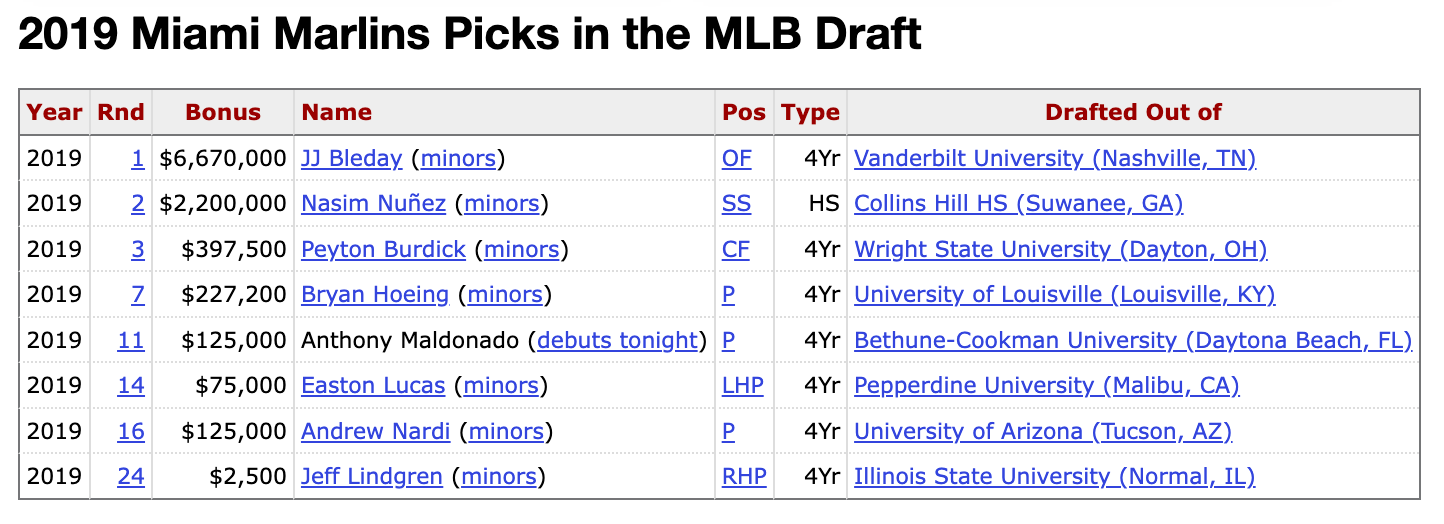Open Bryan Hoeing player link
This screenshot has height=524, width=1444.
[x=375, y=295]
